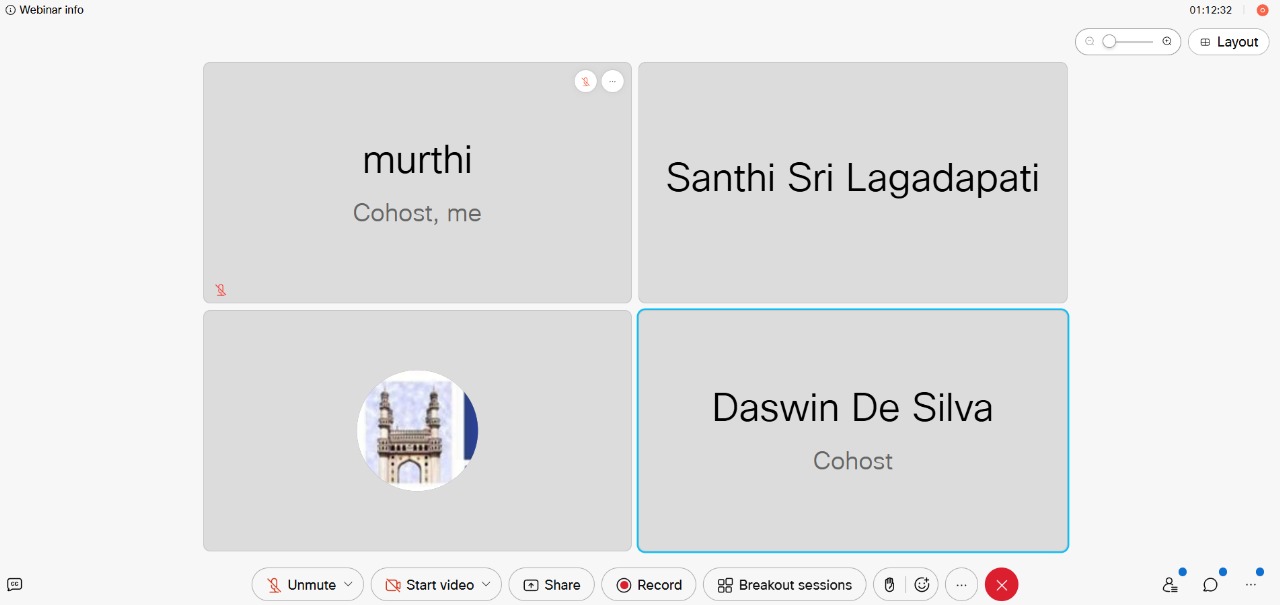Open more options in the meeting controls
Viewport: 1280px width, 605px height.
click(x=961, y=585)
